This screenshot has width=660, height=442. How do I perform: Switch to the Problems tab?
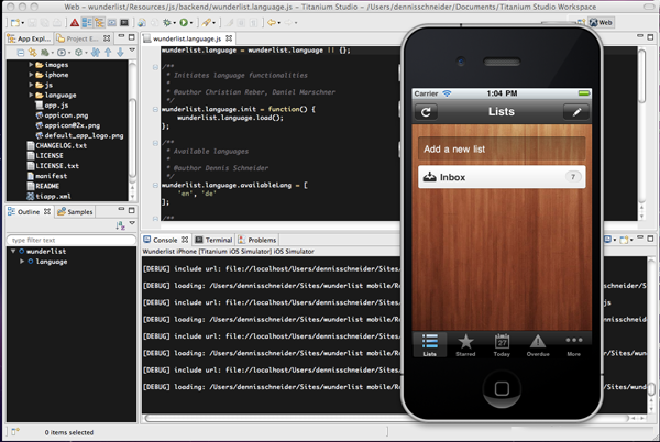tap(258, 240)
